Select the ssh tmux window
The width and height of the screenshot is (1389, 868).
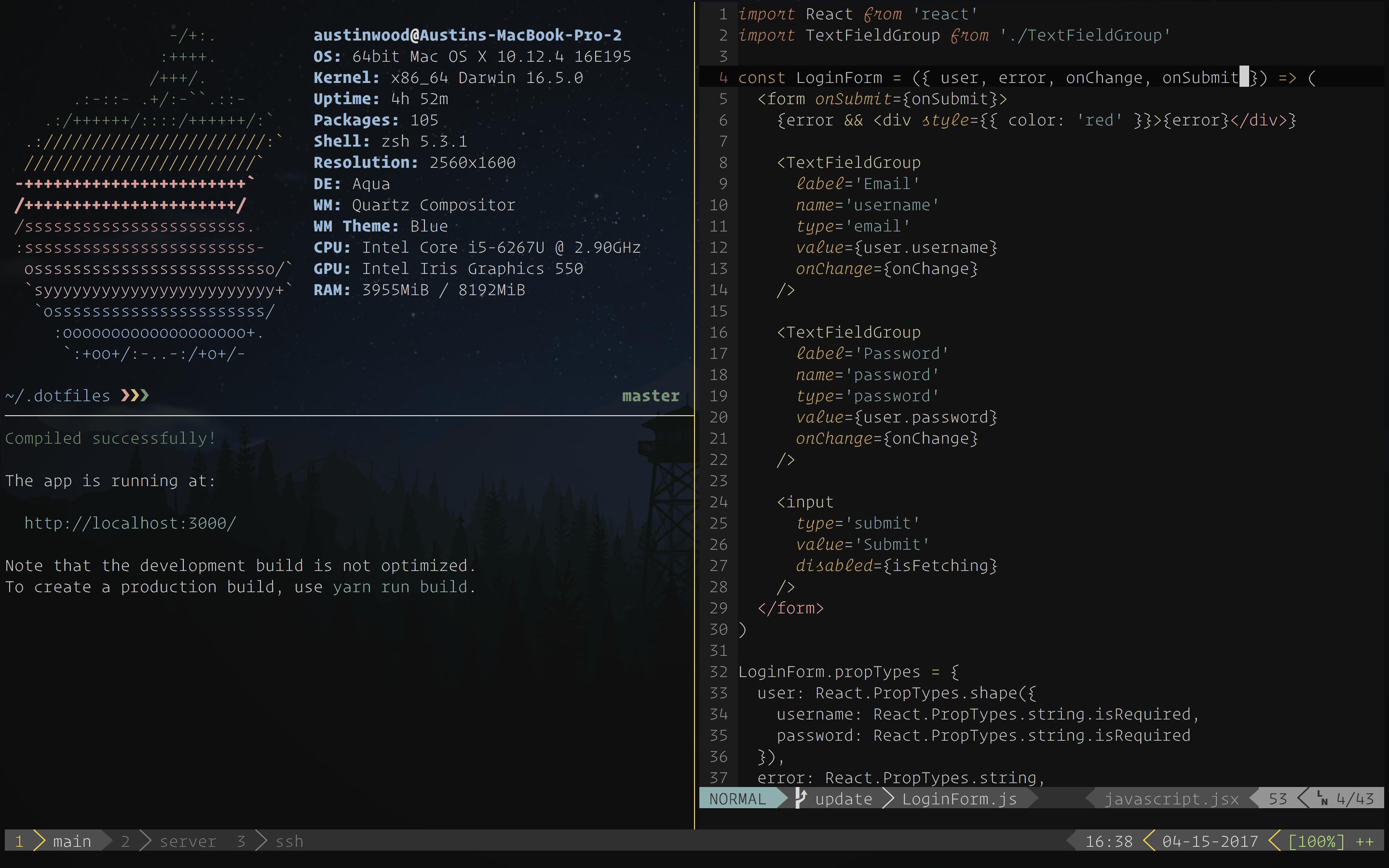pos(289,841)
